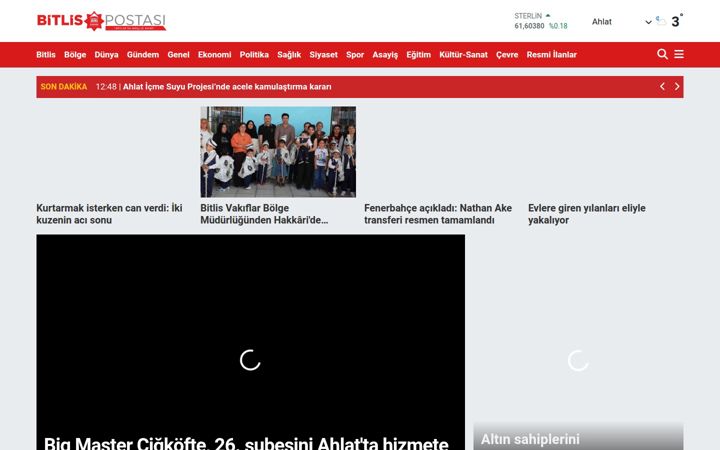The width and height of the screenshot is (720, 450).
Task: Click the group photo thumbnail of children
Action: (x=278, y=152)
